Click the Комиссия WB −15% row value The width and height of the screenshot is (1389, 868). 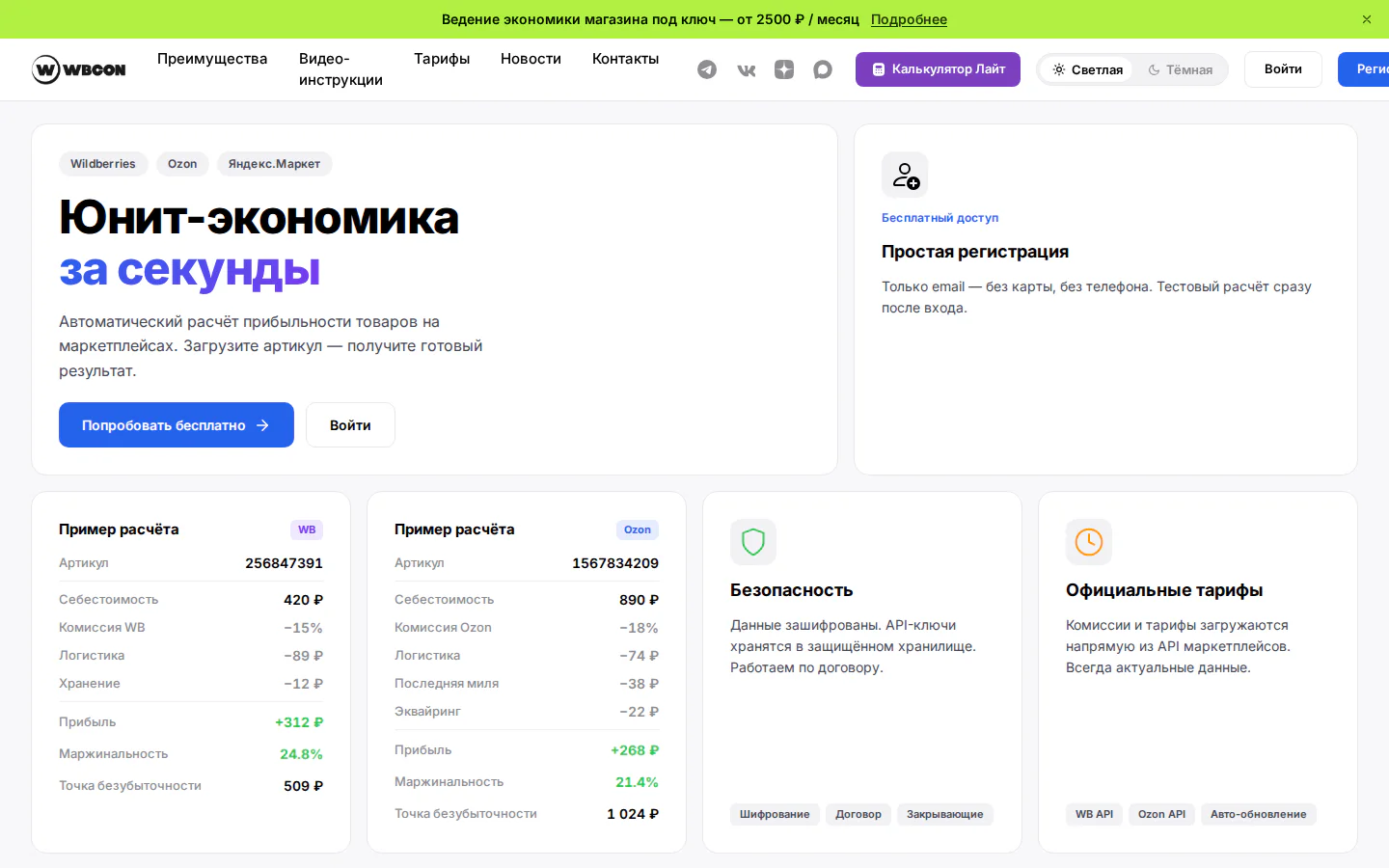coord(303,628)
